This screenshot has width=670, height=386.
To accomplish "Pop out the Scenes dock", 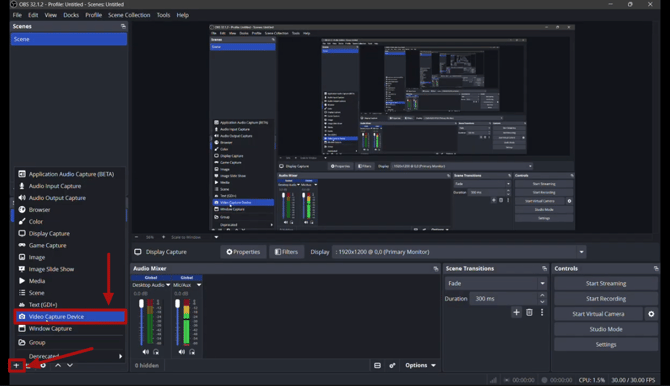I will pos(123,26).
